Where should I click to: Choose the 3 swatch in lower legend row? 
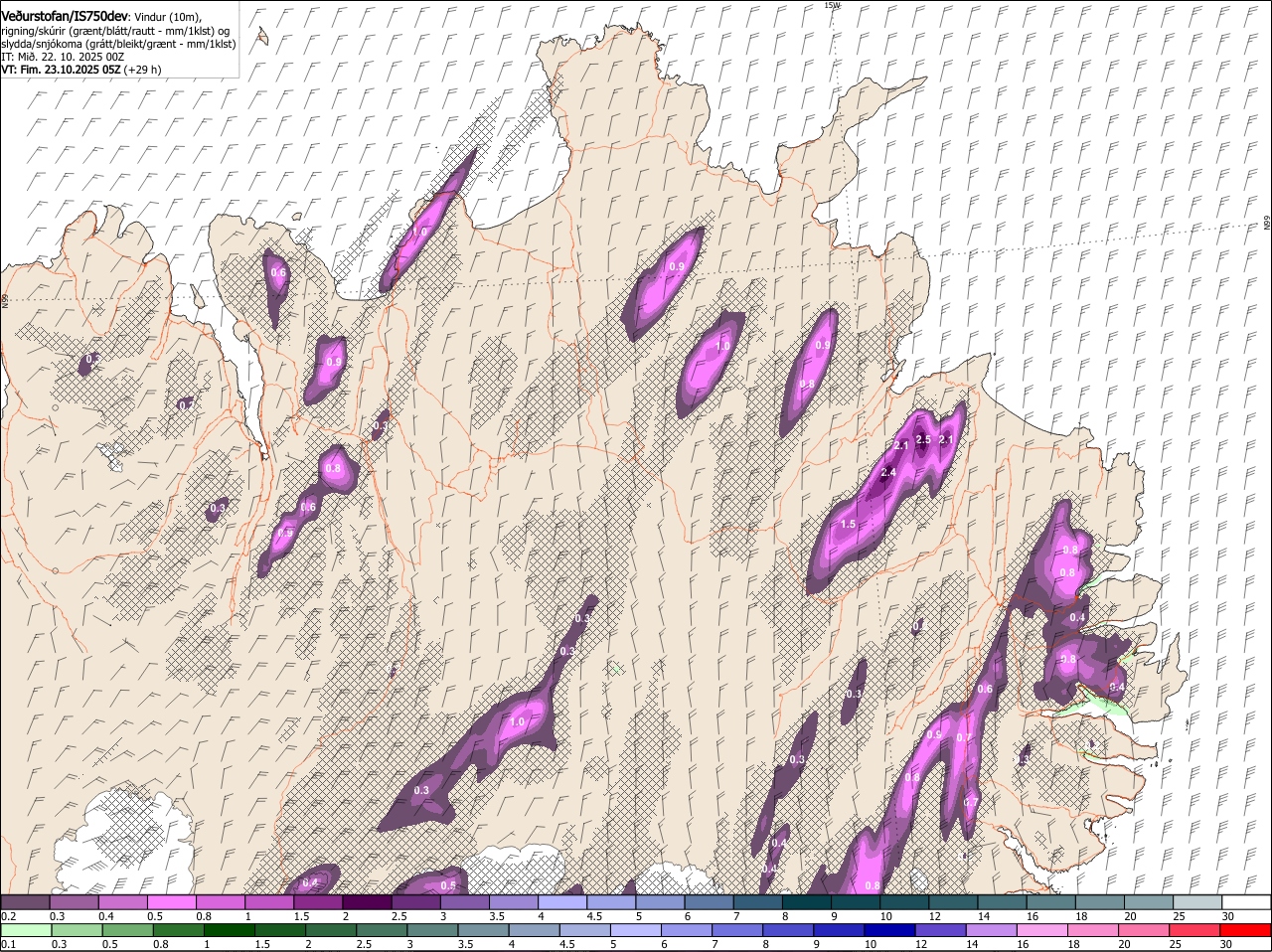click(431, 931)
